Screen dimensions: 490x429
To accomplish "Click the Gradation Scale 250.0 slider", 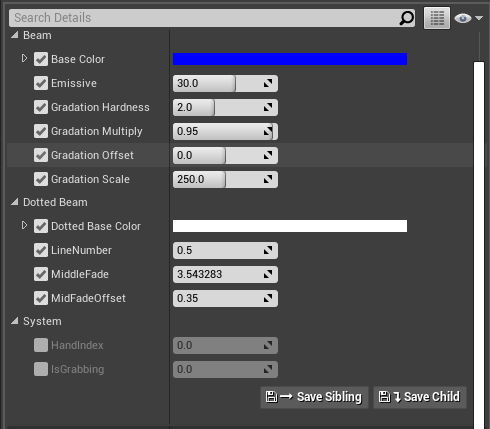I will coord(225,179).
